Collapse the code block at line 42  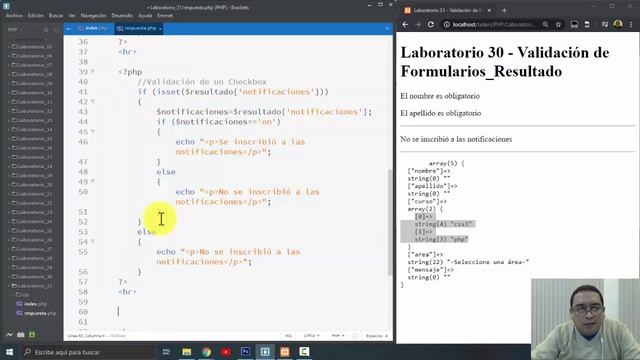[93, 101]
